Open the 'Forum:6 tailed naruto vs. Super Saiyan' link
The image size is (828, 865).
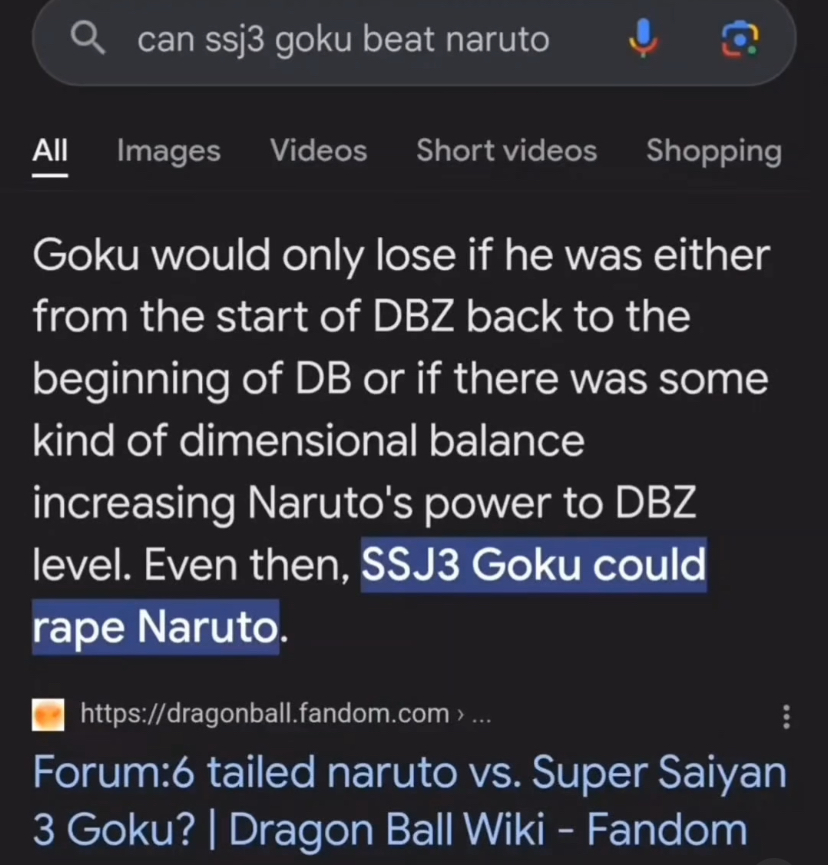410,773
